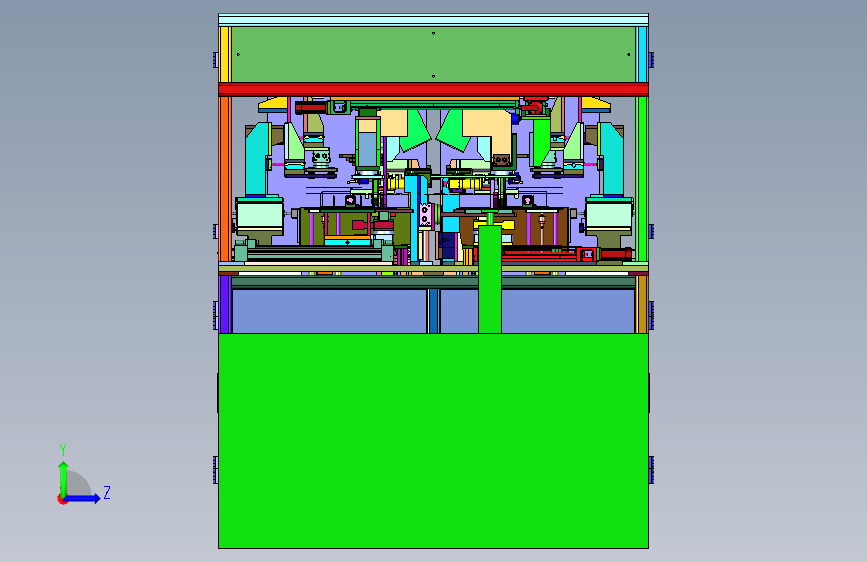Pick the purple lower-left frame post
Viewport: 867px width, 562px height.
[x=225, y=304]
